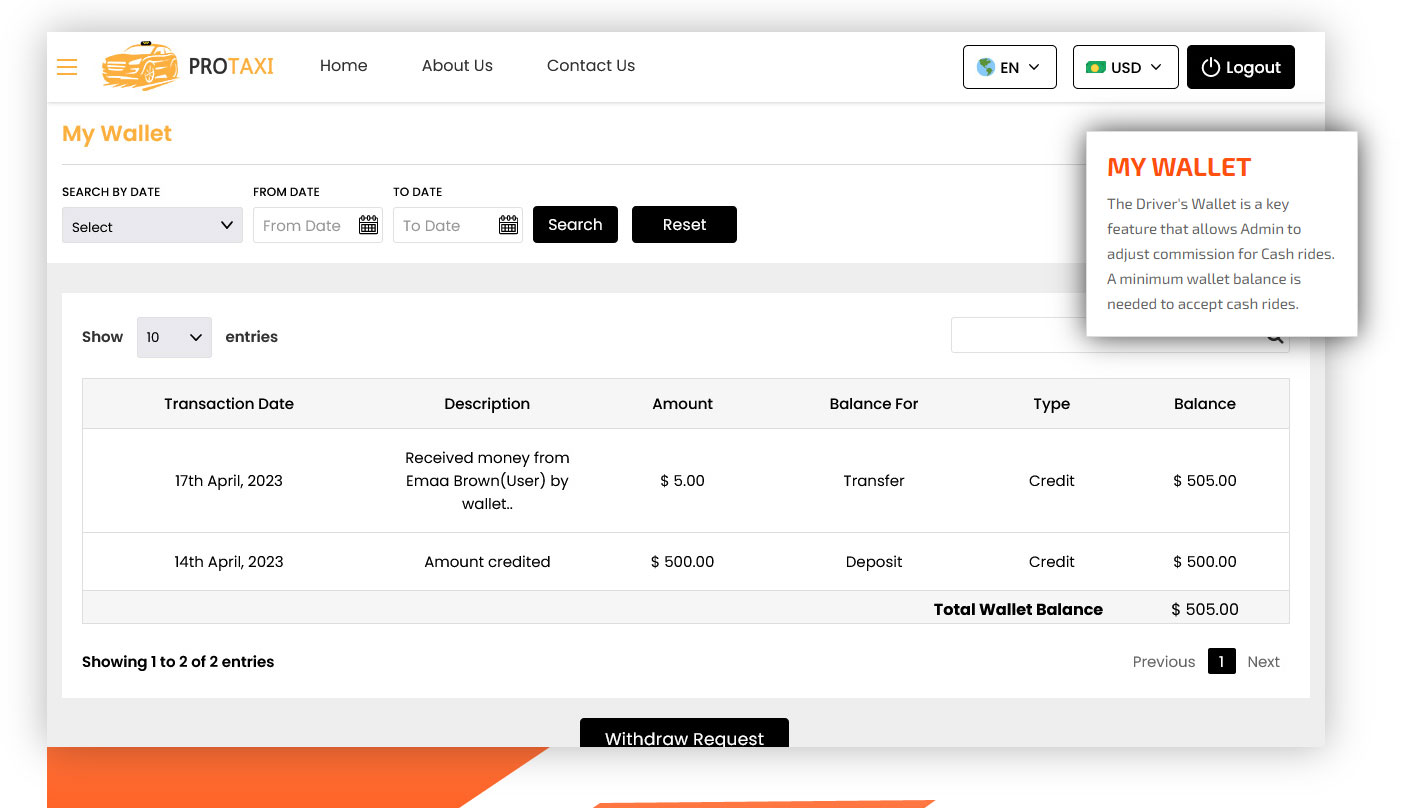The width and height of the screenshot is (1409, 808).
Task: Open About Us page
Action: point(457,66)
